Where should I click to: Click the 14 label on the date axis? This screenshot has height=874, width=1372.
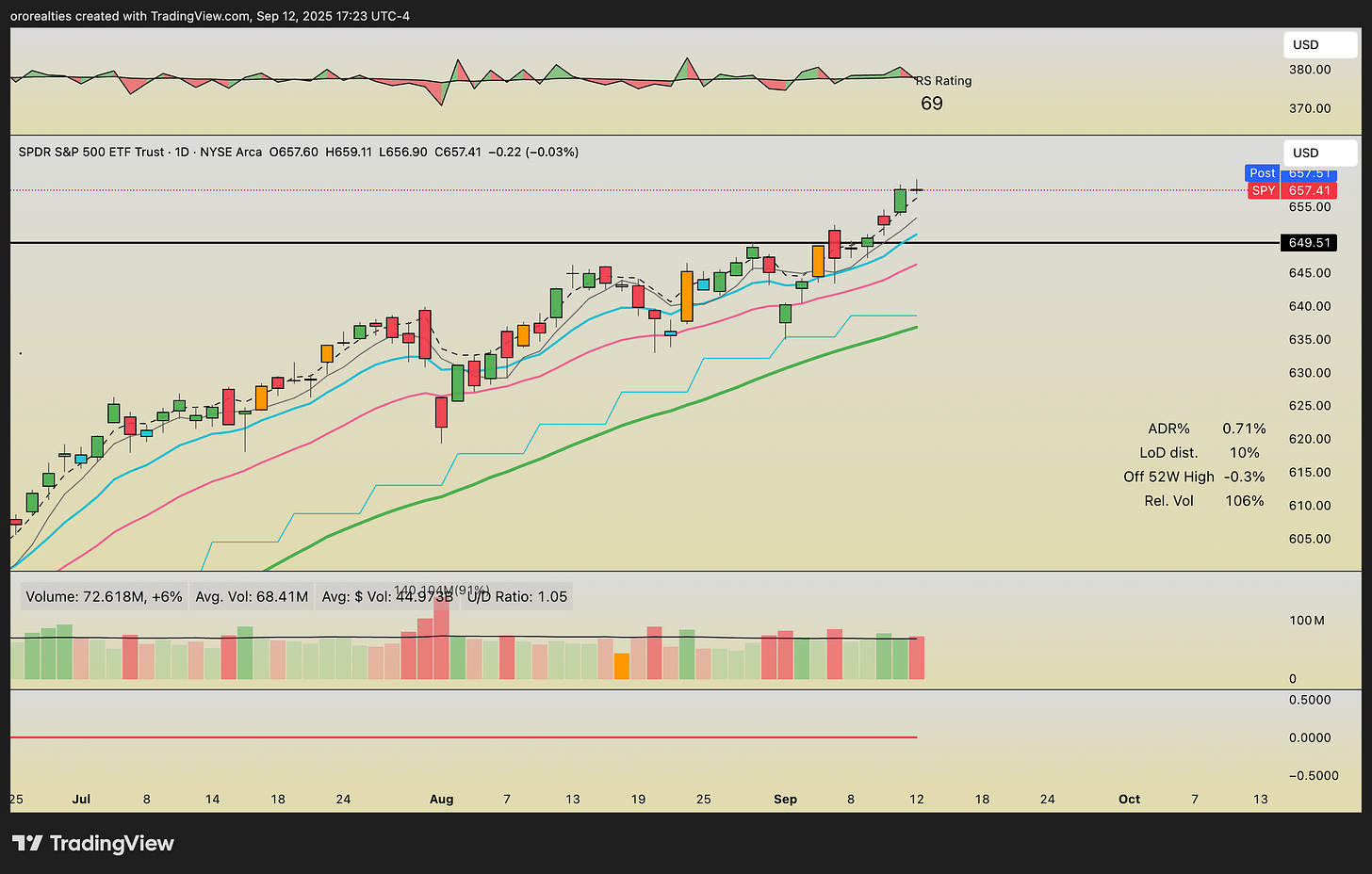pos(212,799)
